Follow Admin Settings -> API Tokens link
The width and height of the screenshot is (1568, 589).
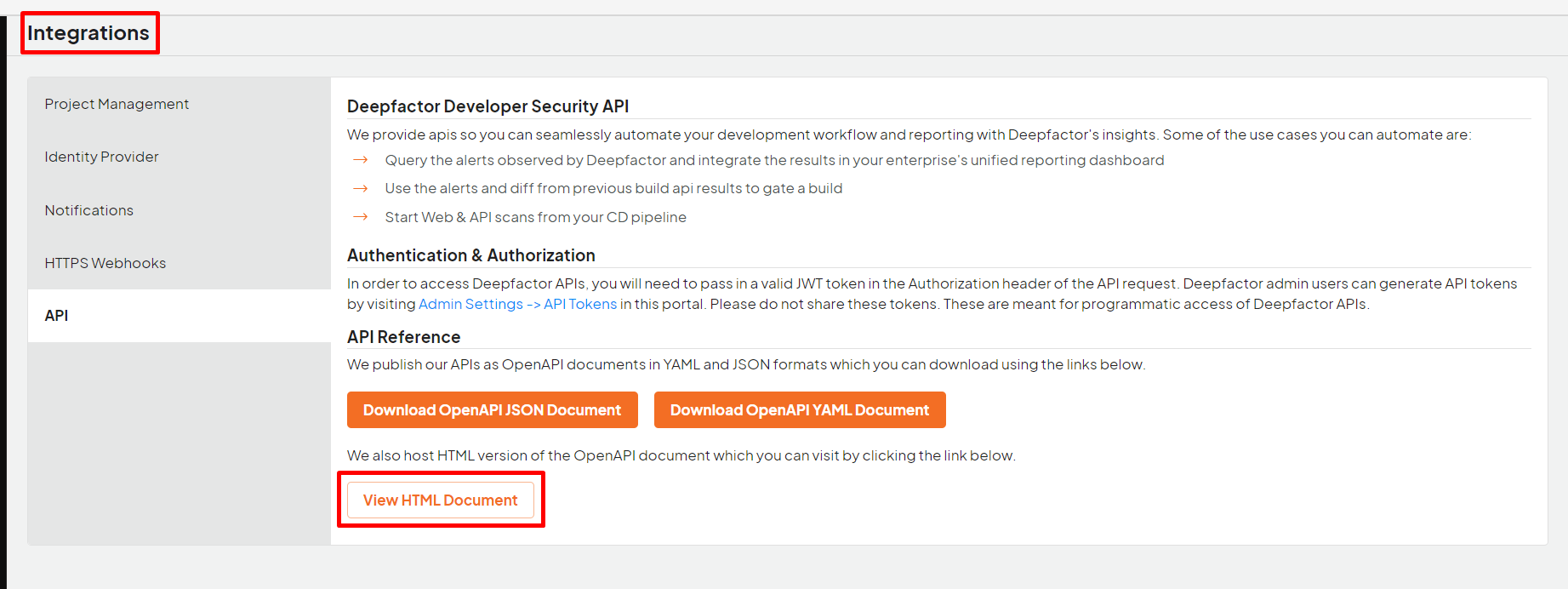517,305
